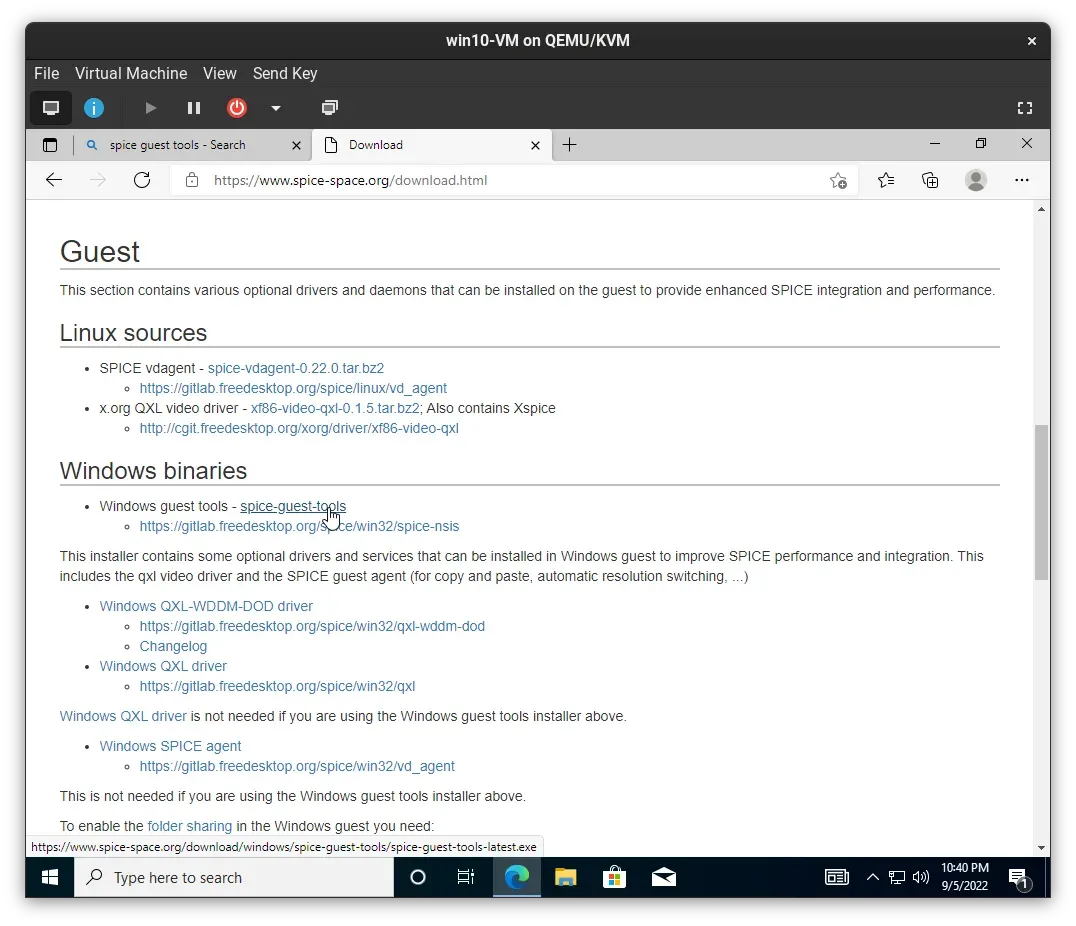Open Mail app from taskbar

tap(664, 878)
